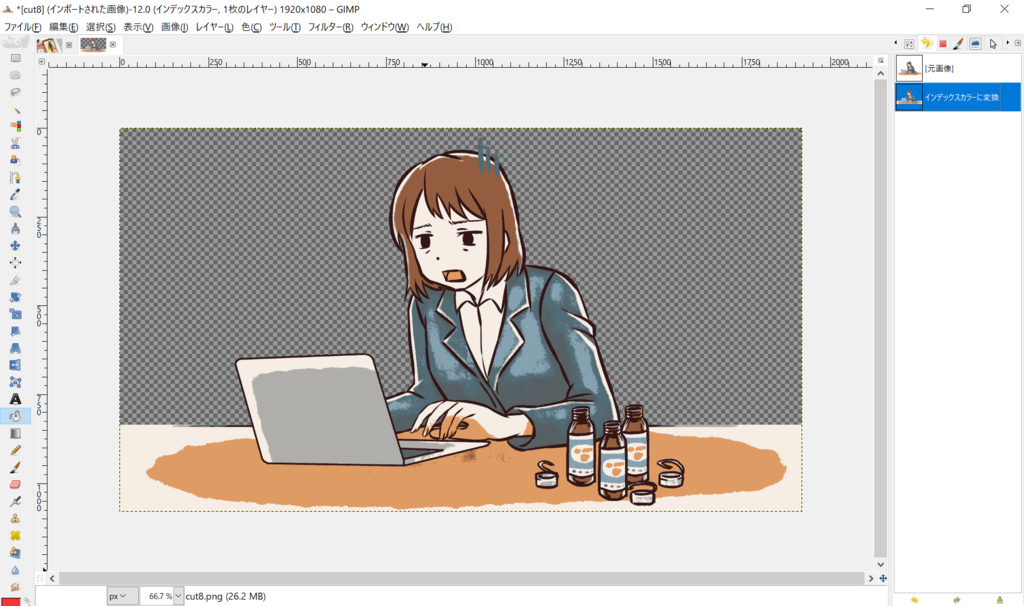1024x606 pixels.
Task: Open the dock tab configuration menu button
Action: (1017, 43)
